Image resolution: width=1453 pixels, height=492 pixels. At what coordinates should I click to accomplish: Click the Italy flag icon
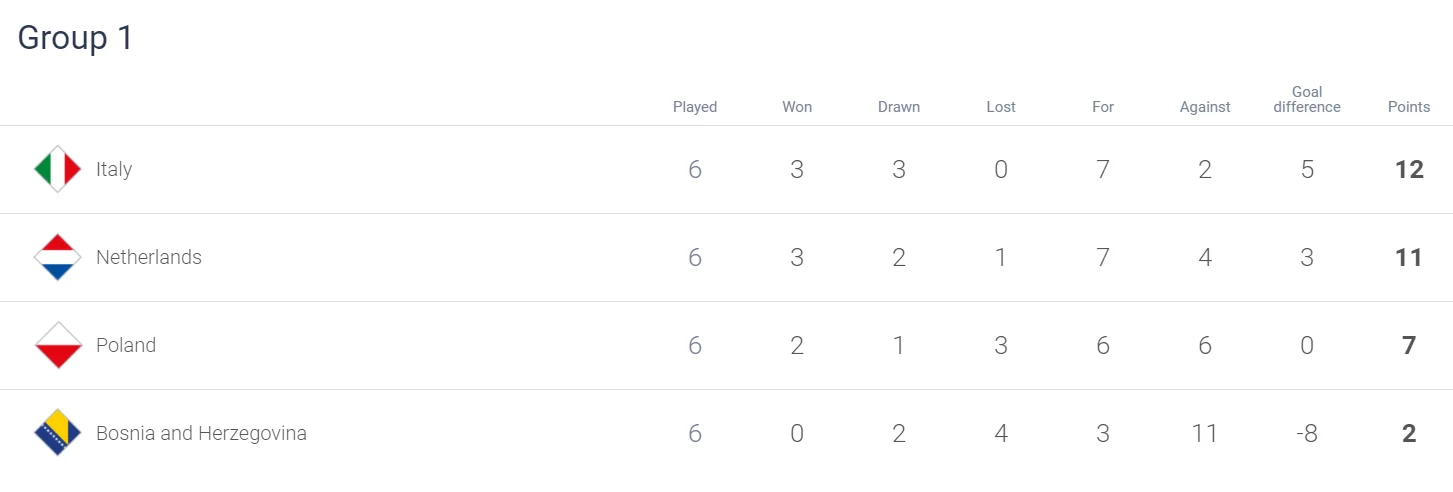(57, 169)
